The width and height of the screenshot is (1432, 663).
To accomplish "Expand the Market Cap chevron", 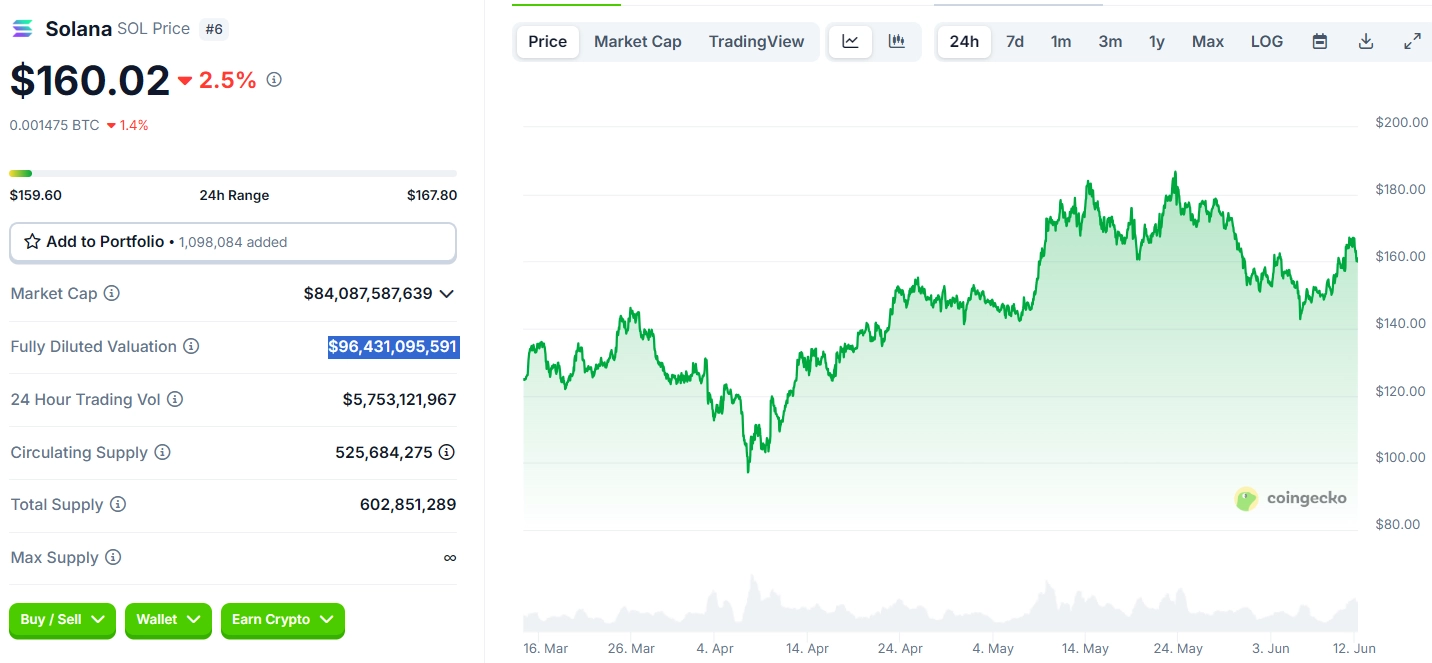I will coord(447,294).
